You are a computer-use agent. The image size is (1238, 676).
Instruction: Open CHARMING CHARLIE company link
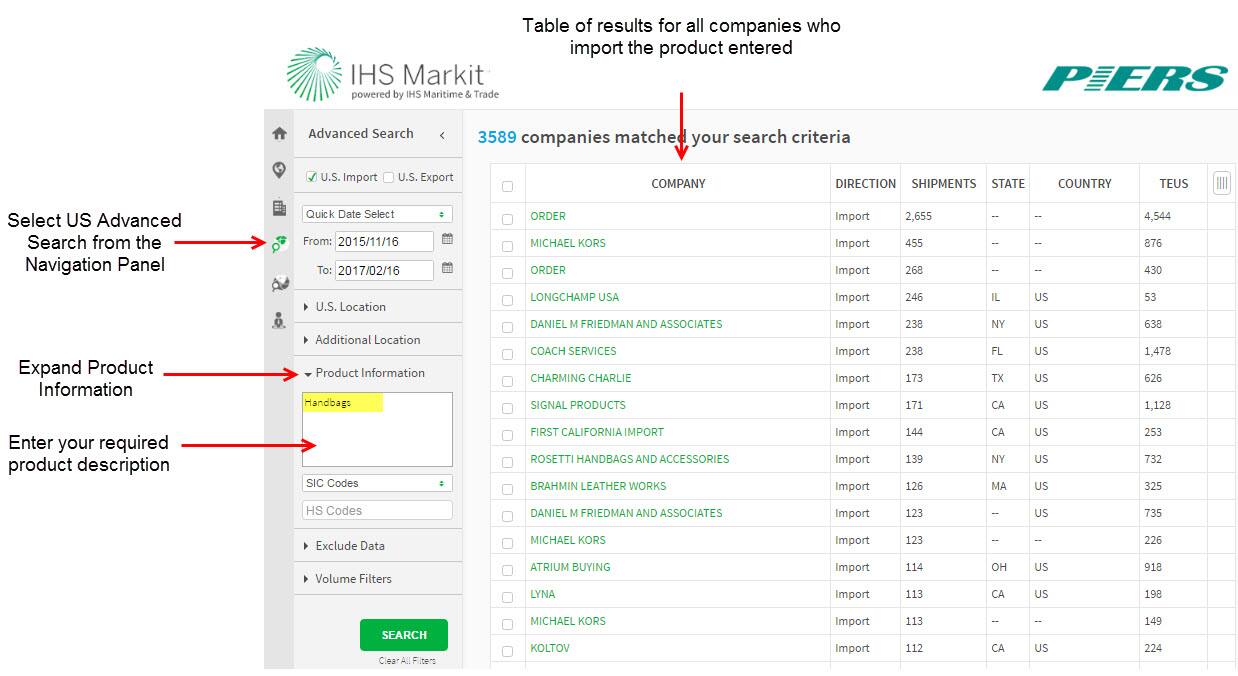(580, 378)
